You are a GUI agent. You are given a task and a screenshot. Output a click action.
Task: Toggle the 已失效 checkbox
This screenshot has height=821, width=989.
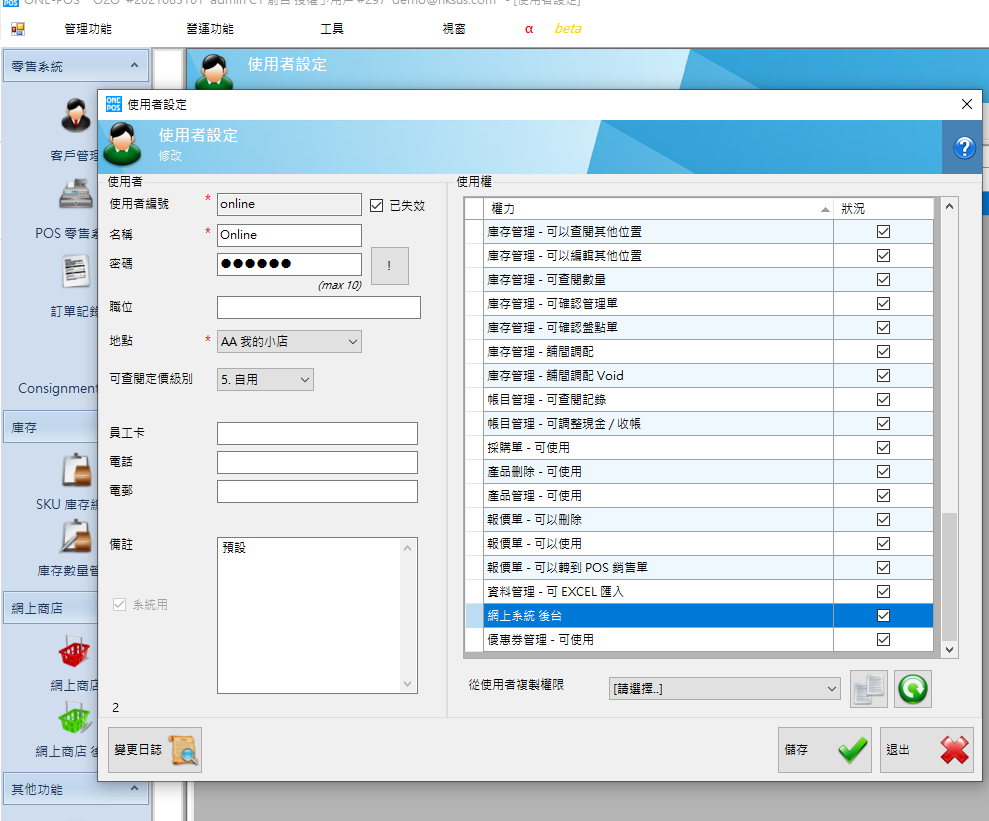[377, 205]
